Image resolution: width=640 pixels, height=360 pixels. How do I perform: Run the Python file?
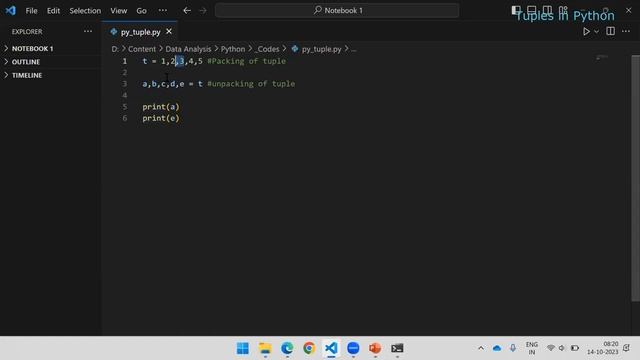(x=586, y=31)
